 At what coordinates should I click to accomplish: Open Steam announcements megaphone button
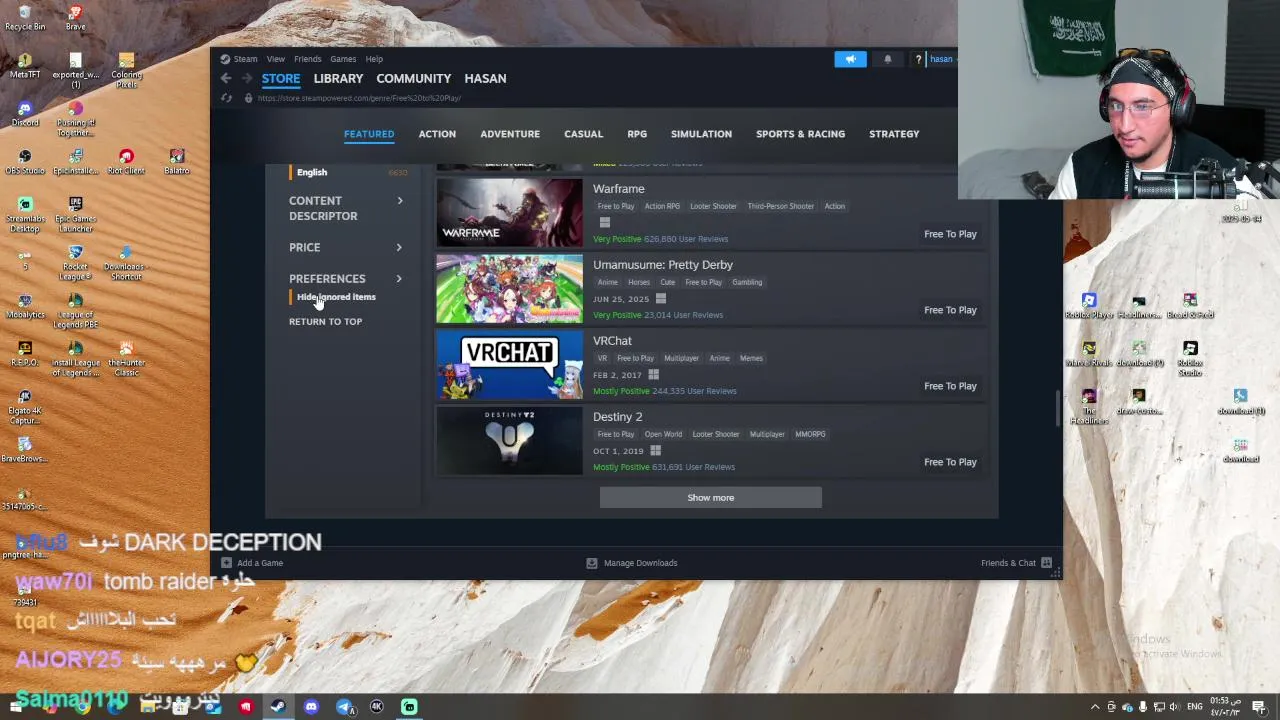850,59
